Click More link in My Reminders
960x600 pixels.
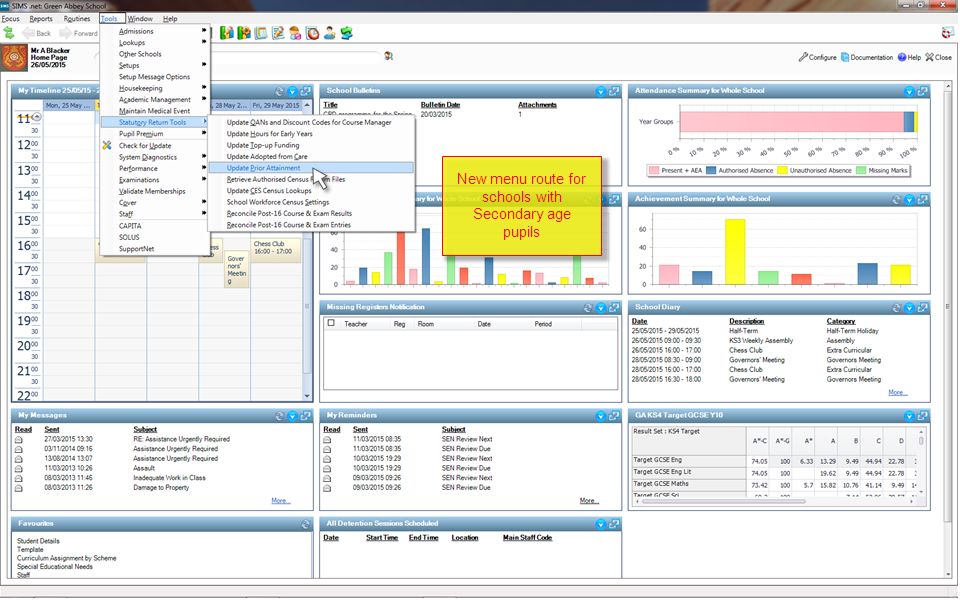coord(588,500)
